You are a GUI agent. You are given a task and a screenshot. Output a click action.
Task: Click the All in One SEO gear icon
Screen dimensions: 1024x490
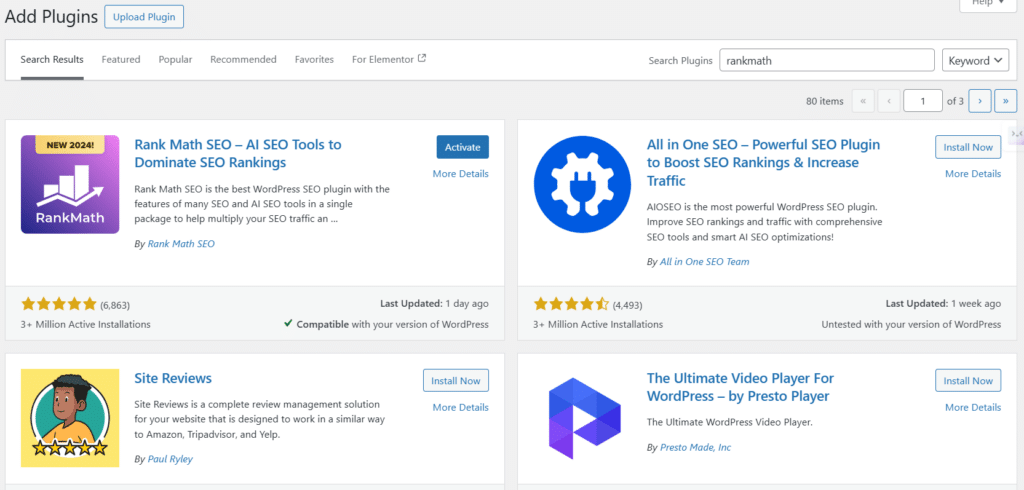pos(583,184)
